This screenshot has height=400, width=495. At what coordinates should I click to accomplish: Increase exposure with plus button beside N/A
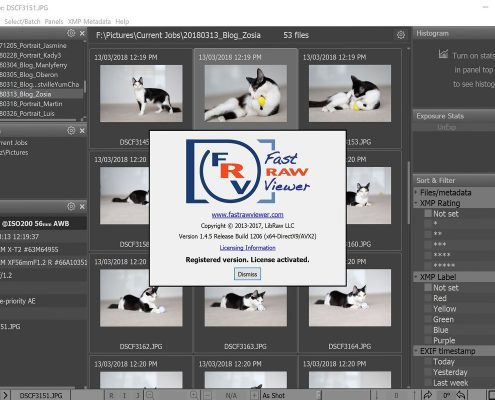pyautogui.click(x=254, y=396)
